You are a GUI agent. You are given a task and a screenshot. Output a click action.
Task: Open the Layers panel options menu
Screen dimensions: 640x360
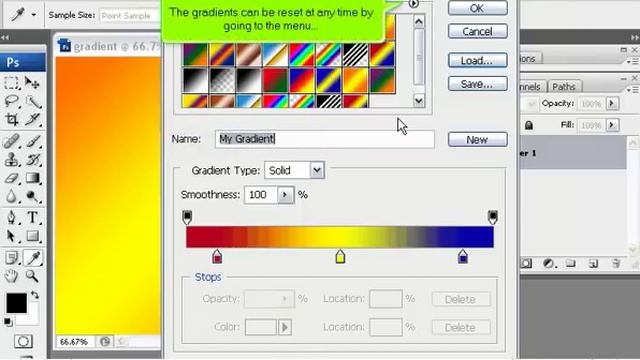[632, 89]
